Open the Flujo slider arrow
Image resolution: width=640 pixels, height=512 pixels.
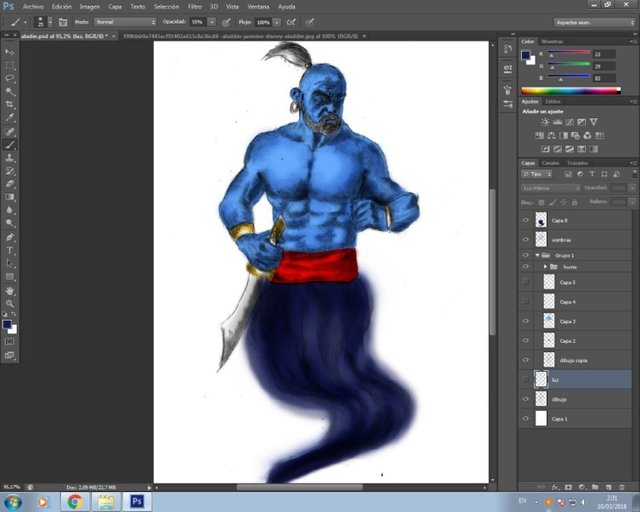coord(277,22)
